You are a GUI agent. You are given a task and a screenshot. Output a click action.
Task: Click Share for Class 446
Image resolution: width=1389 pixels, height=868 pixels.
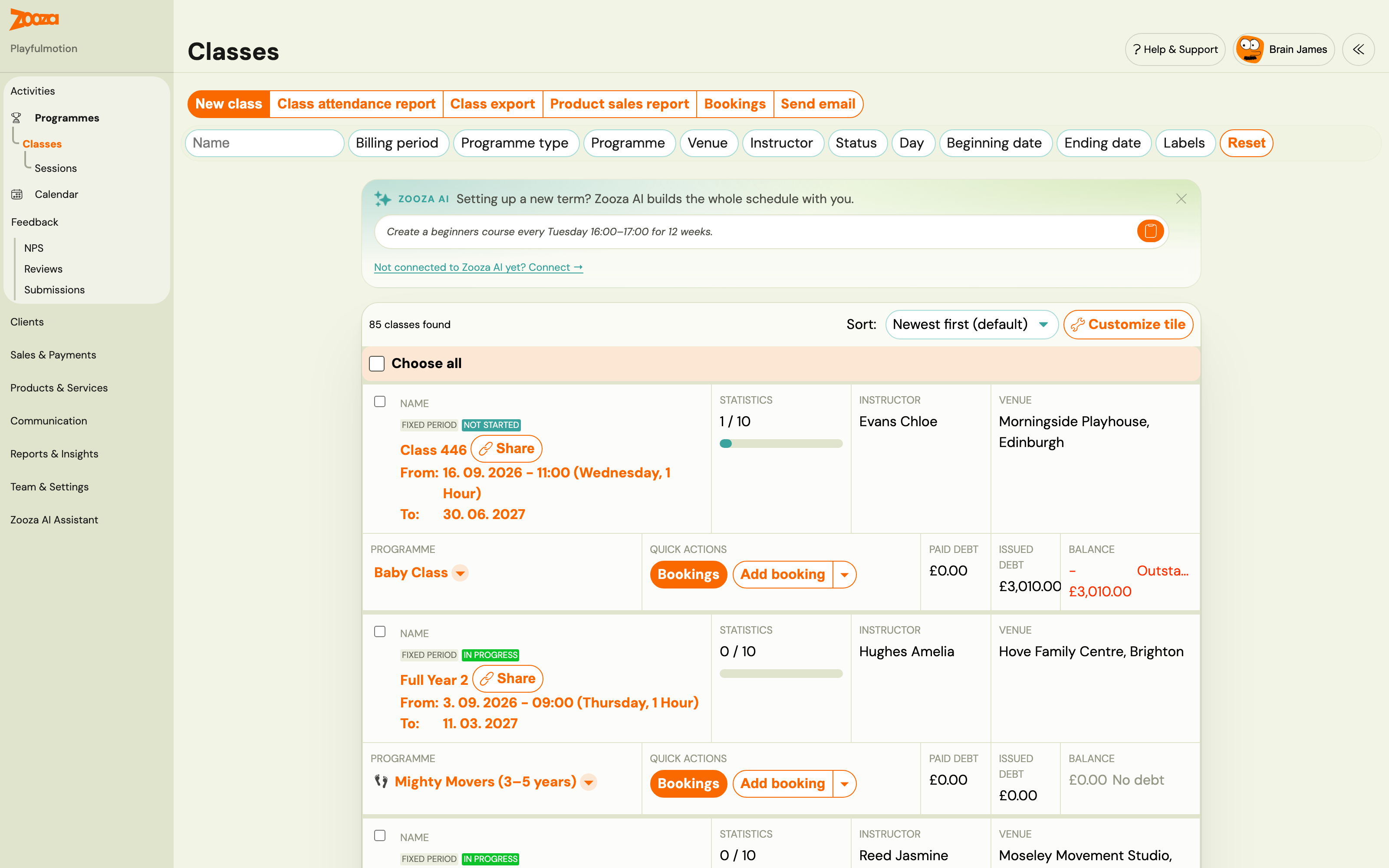pyautogui.click(x=506, y=448)
